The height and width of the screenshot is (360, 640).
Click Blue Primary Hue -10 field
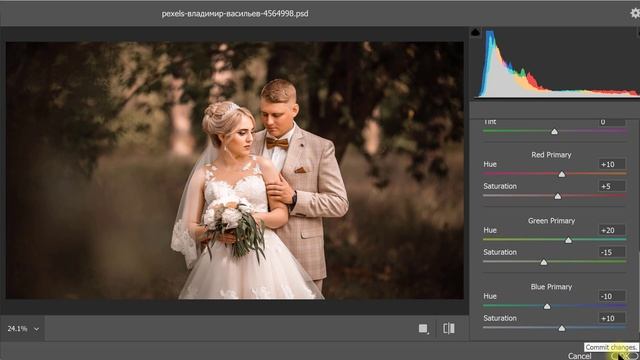(612, 296)
